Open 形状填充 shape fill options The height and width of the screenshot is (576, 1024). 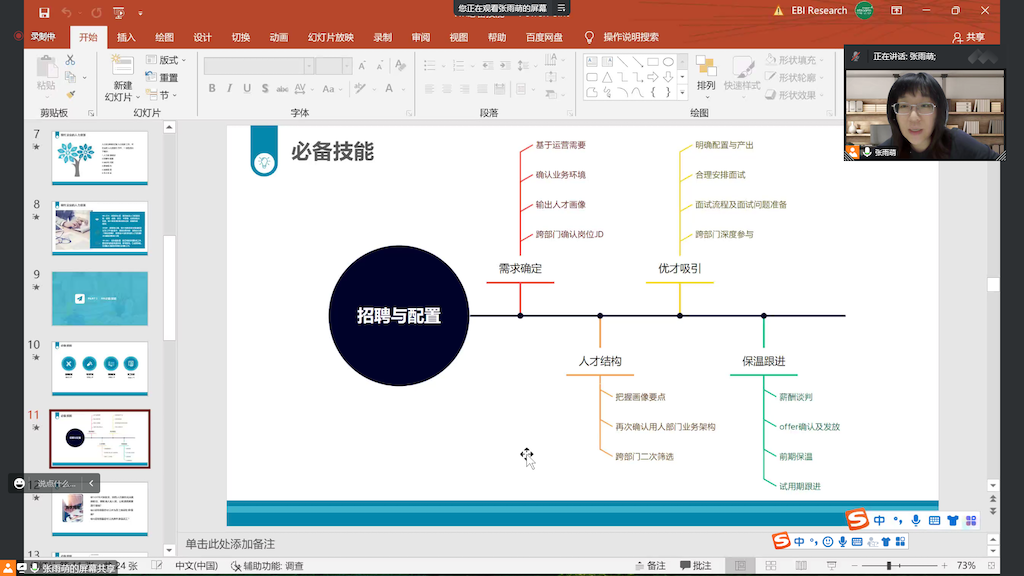click(x=795, y=59)
